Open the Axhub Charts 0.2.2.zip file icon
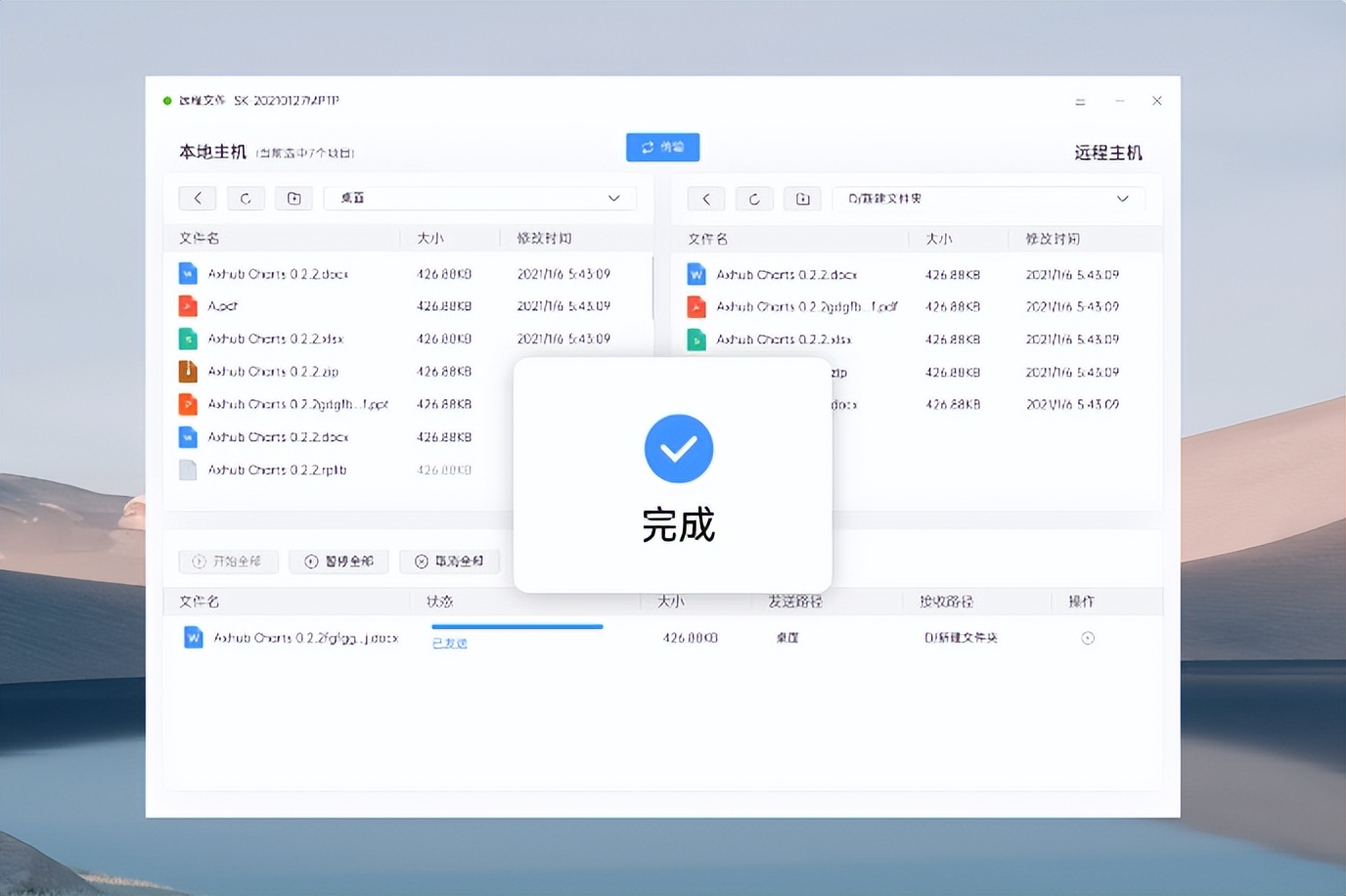 (187, 372)
